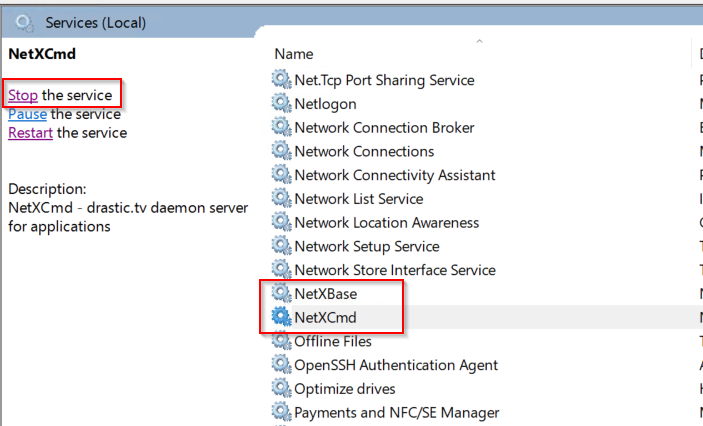Select gear icon beside Optimize drives
This screenshot has width=703, height=426.
tap(282, 389)
